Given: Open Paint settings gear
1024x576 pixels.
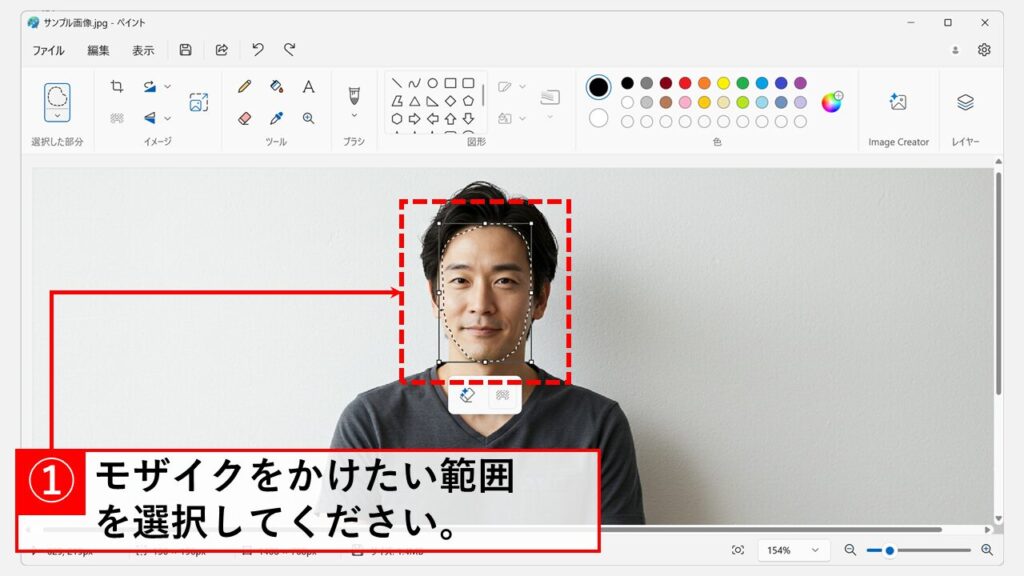Looking at the screenshot, I should coord(984,50).
